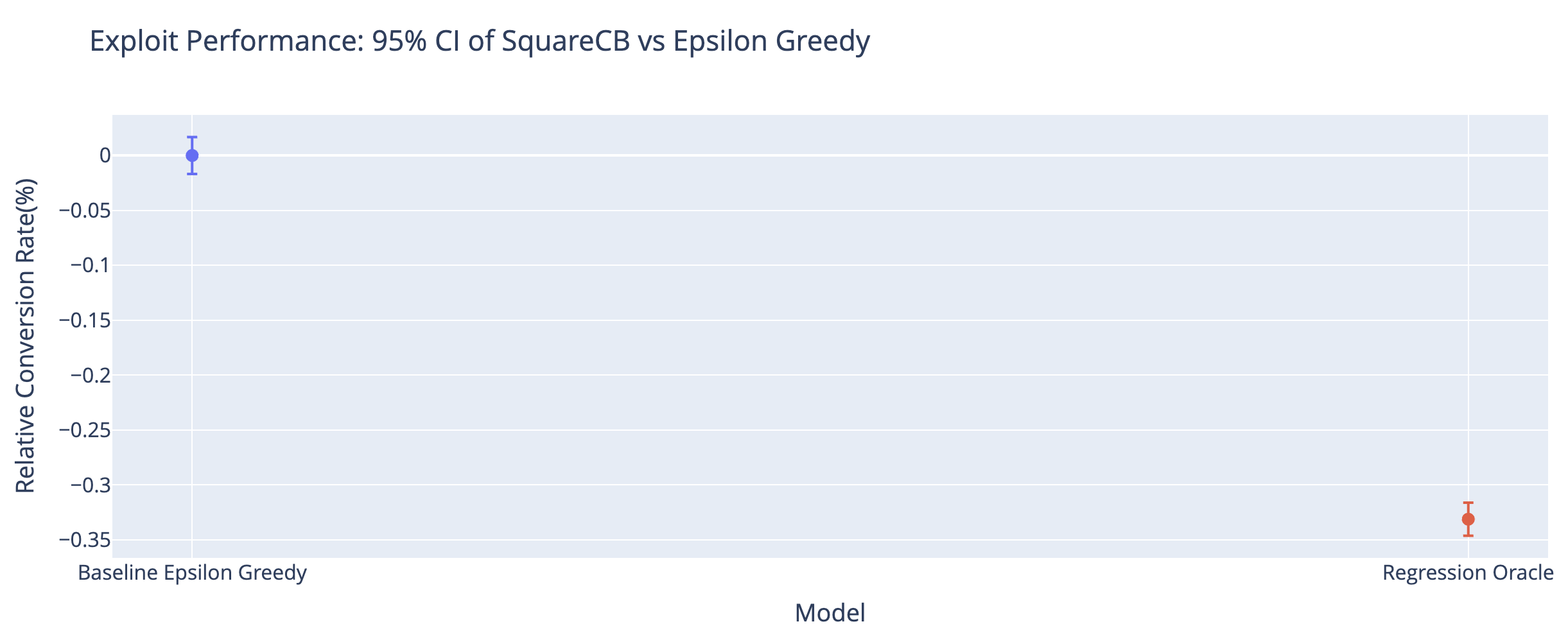Select the −0.3 y-axis tick label
The image size is (1568, 633).
(x=90, y=485)
